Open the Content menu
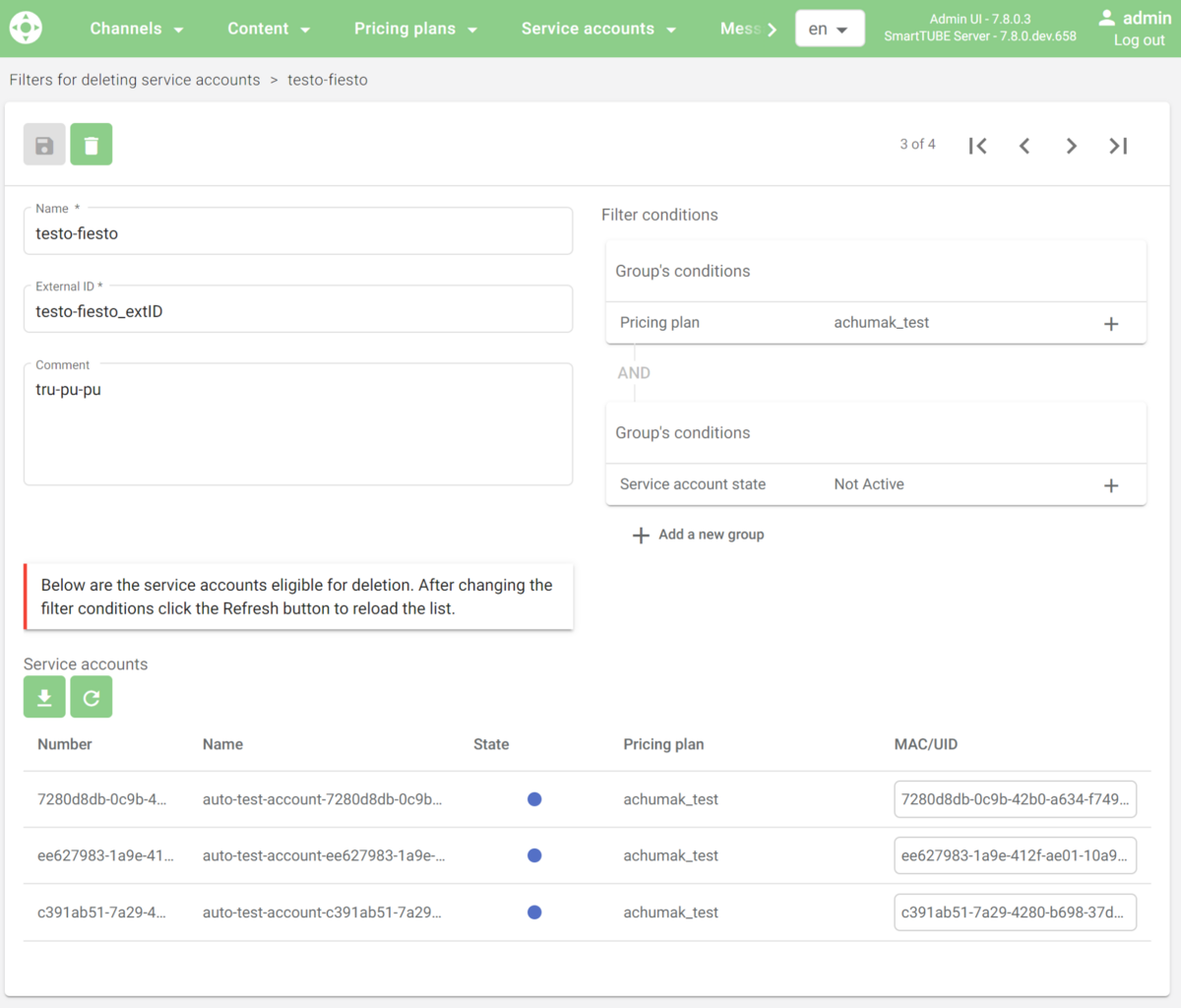 269,29
